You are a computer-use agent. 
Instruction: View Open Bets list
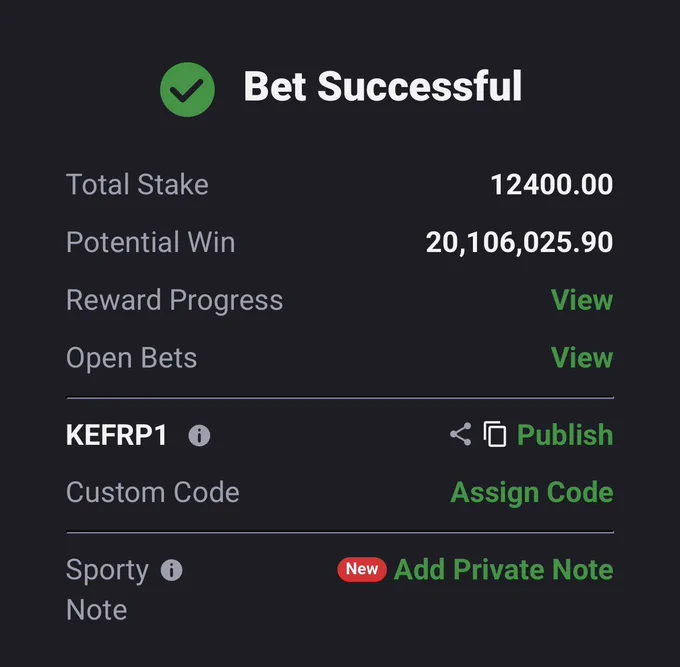pos(582,357)
